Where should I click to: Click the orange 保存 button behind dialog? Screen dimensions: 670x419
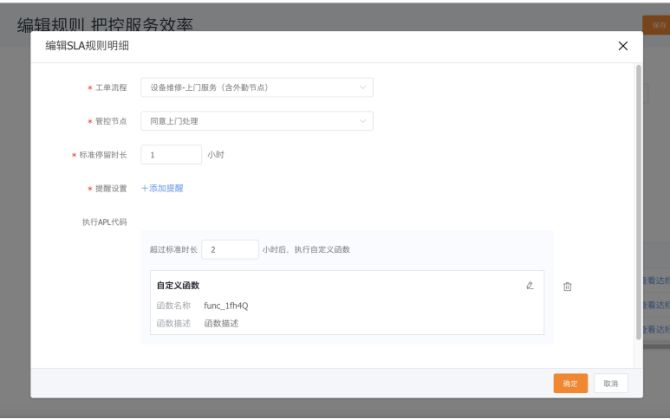pos(658,25)
